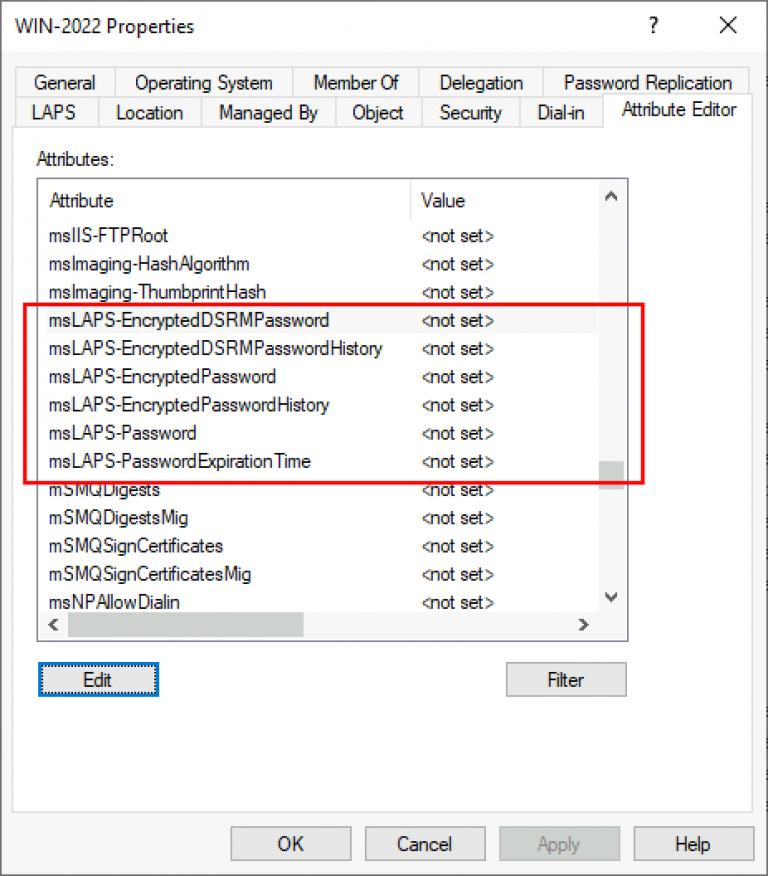768x876 pixels.
Task: Select msLAPS-Password attribute row
Action: coord(123,433)
